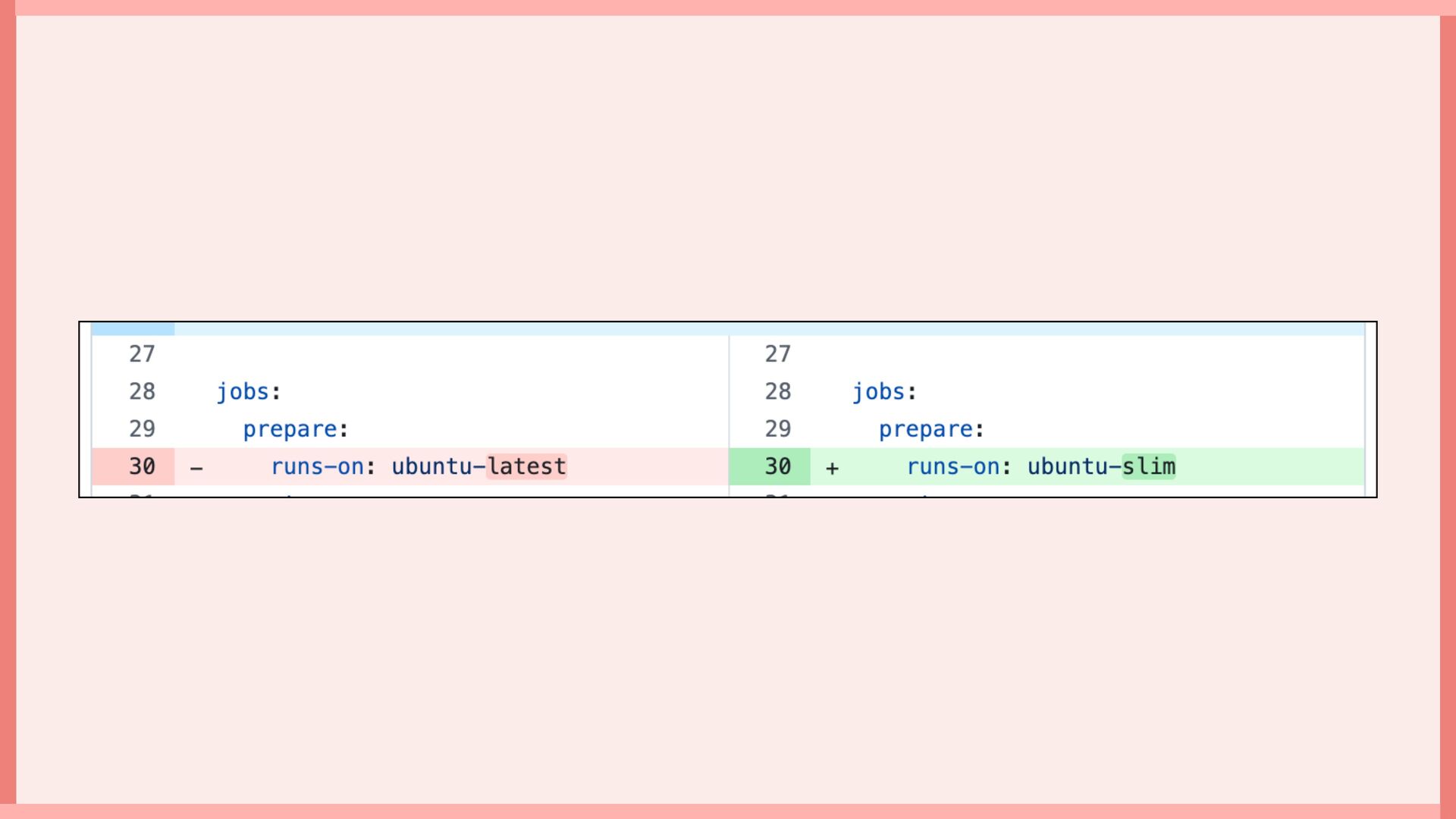Click the plus marker on added line 30
This screenshot has width=1456, height=819.
coord(832,468)
